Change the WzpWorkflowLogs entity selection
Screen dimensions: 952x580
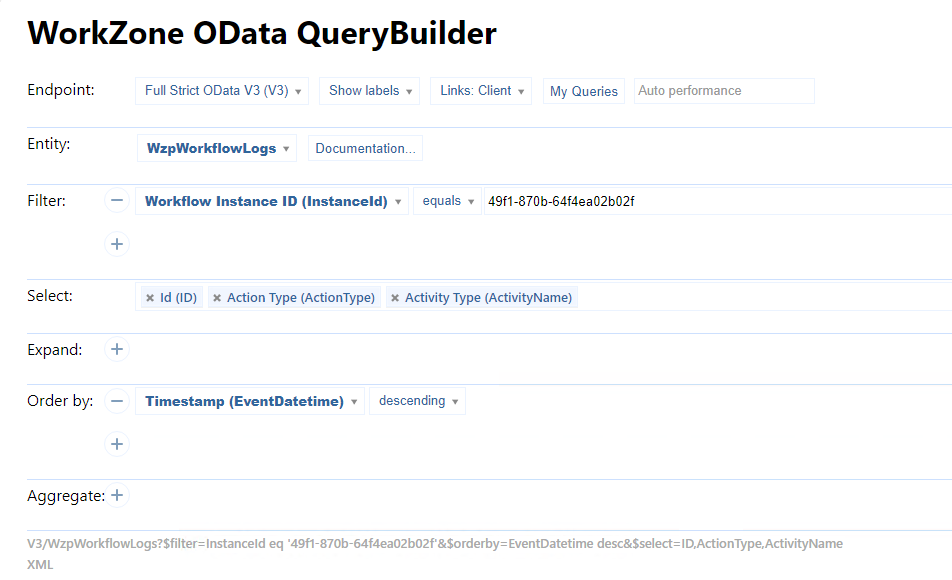click(217, 149)
